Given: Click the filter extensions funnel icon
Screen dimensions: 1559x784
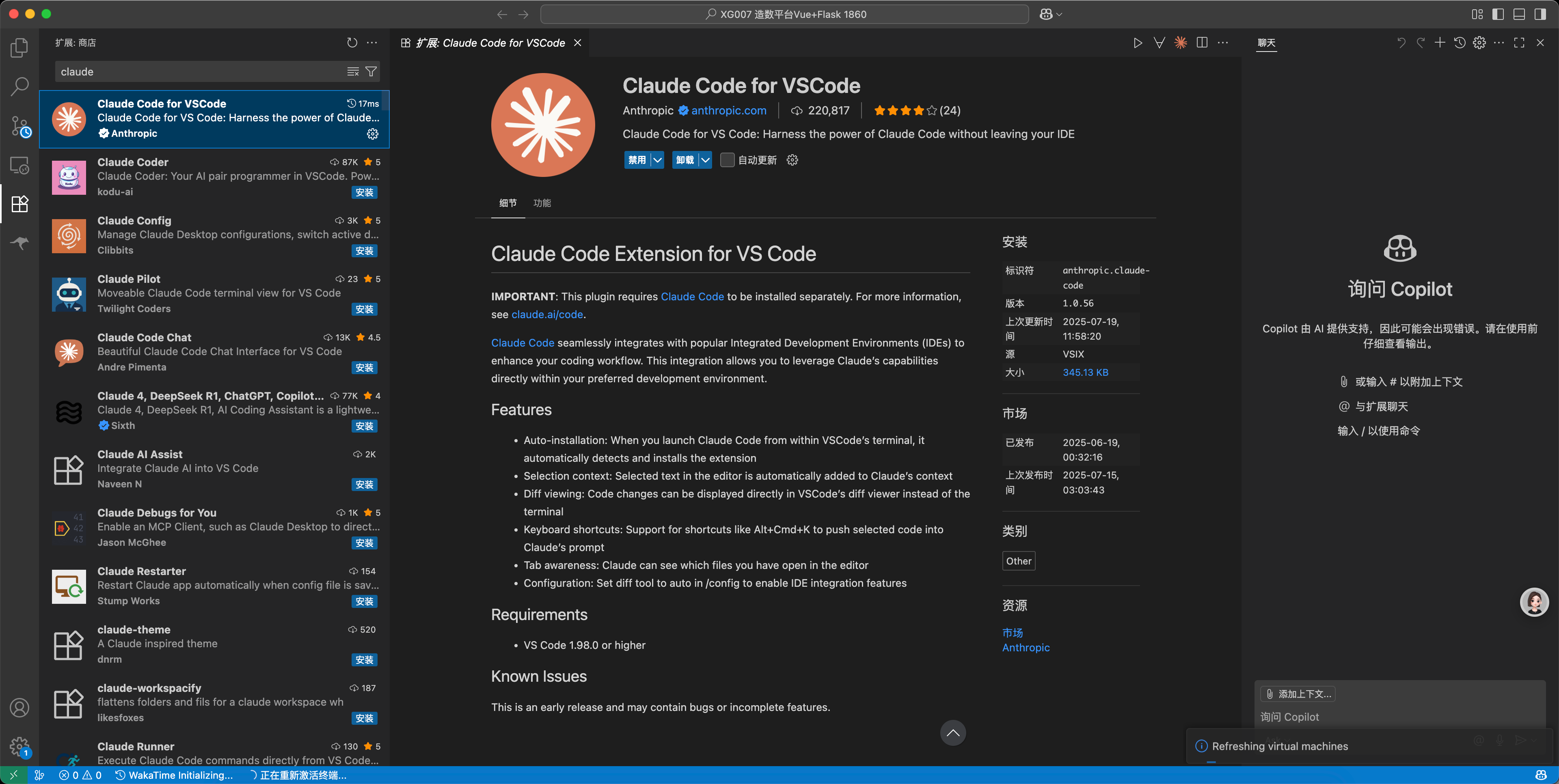Looking at the screenshot, I should [x=371, y=71].
